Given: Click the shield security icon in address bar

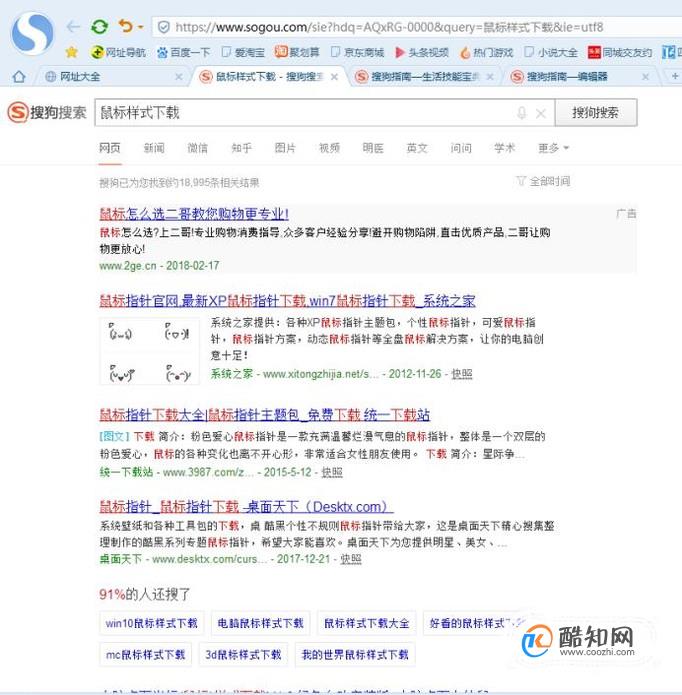Looking at the screenshot, I should (164, 27).
